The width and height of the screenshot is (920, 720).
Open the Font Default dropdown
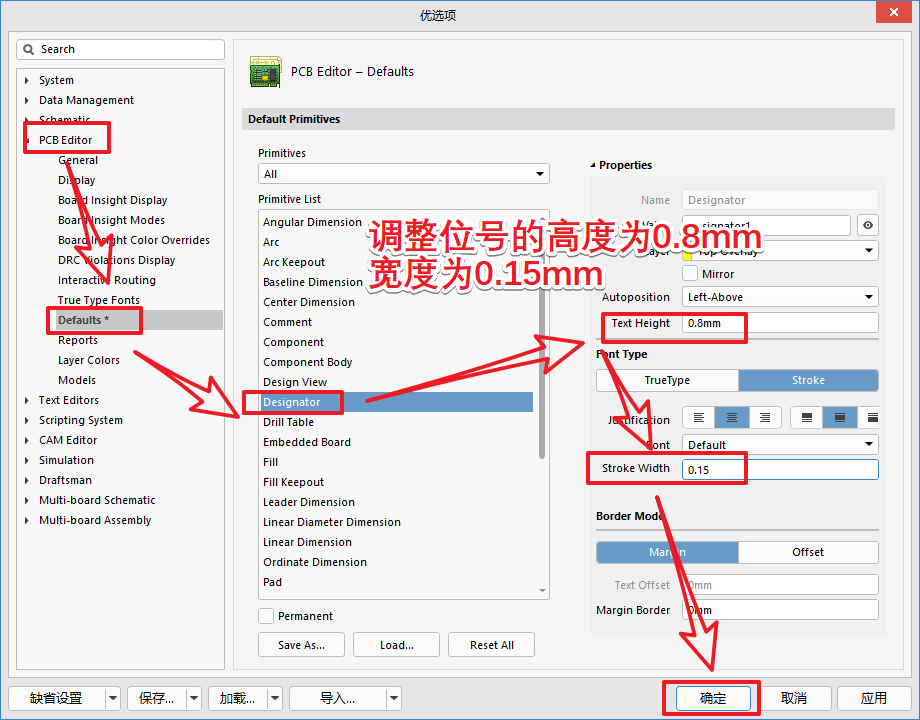click(780, 445)
